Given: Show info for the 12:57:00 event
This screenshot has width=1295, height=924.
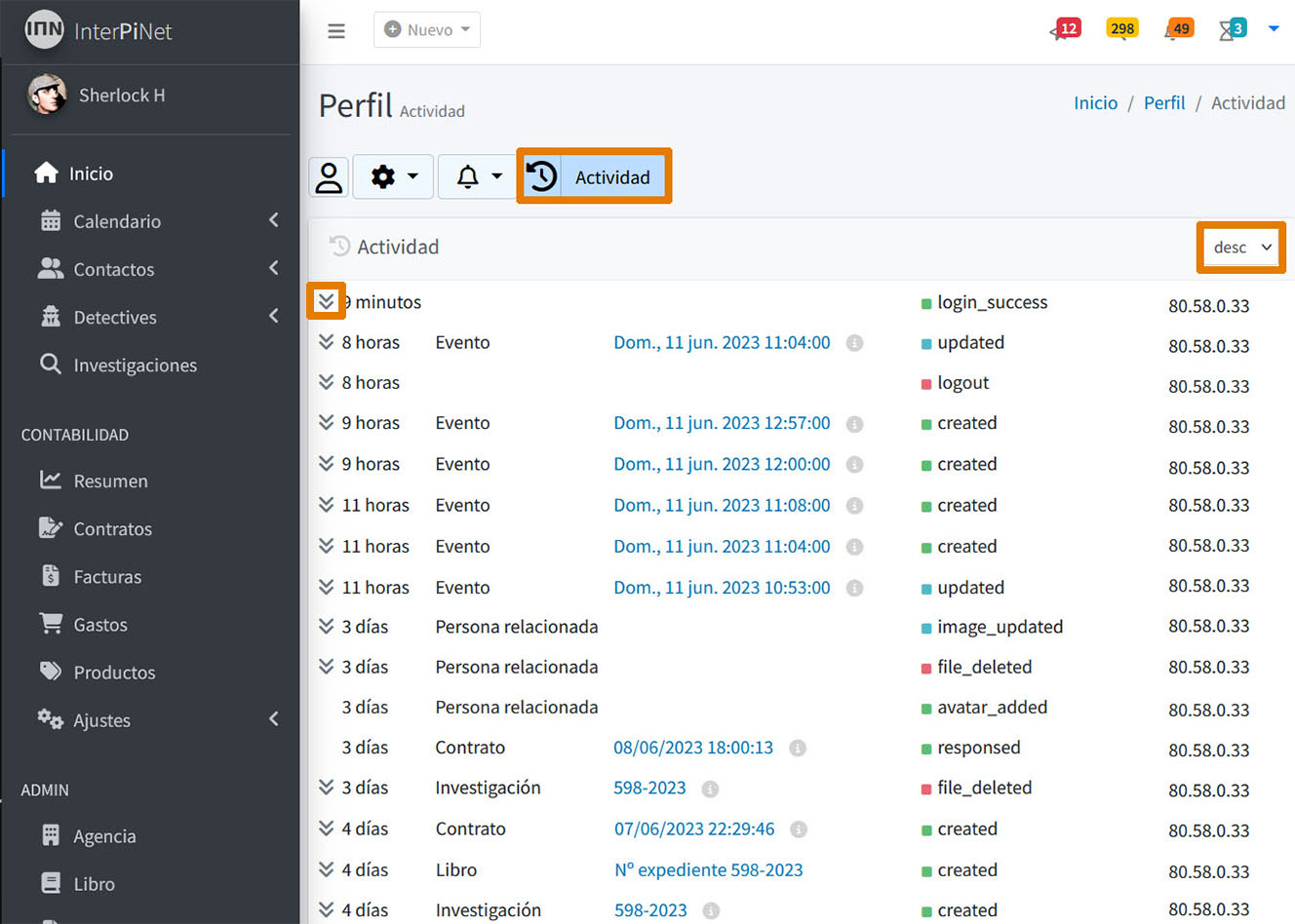Looking at the screenshot, I should point(854,424).
